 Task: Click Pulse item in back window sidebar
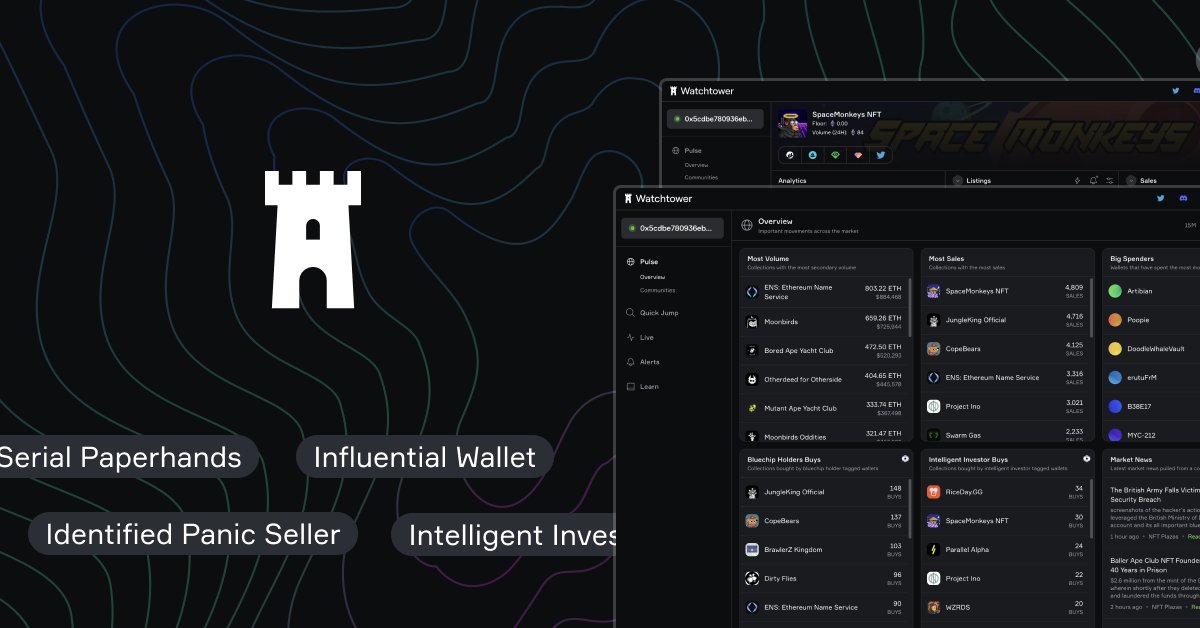click(687, 150)
